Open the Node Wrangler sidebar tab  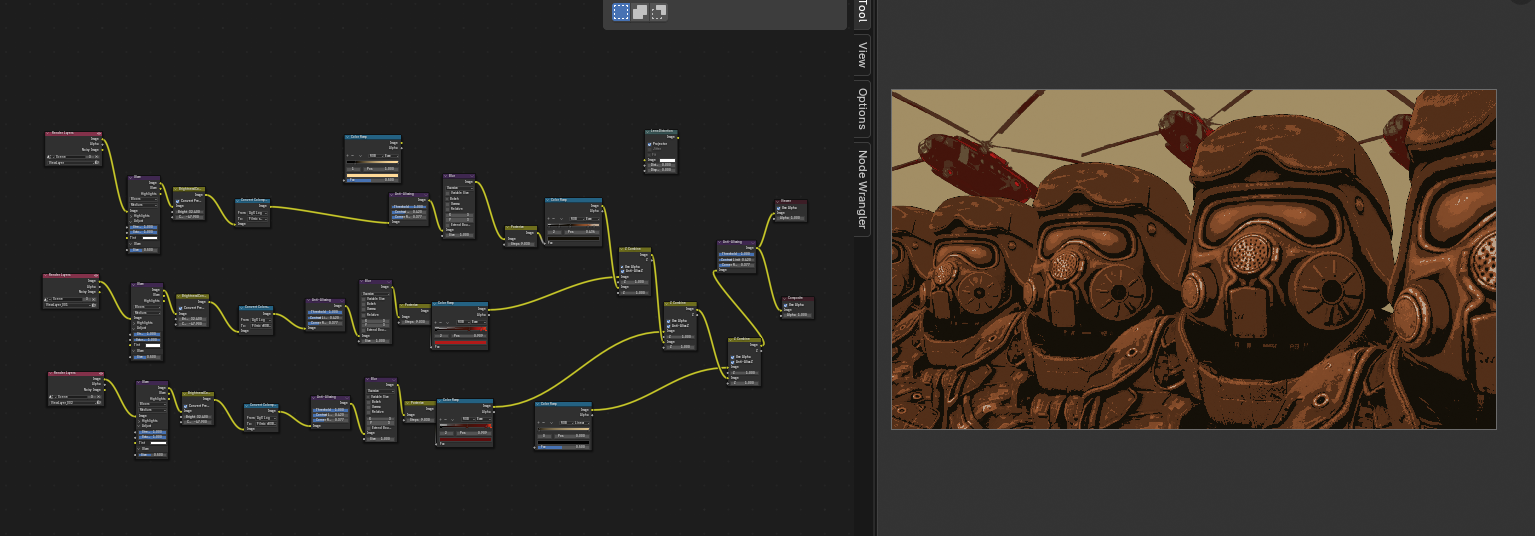[862, 189]
